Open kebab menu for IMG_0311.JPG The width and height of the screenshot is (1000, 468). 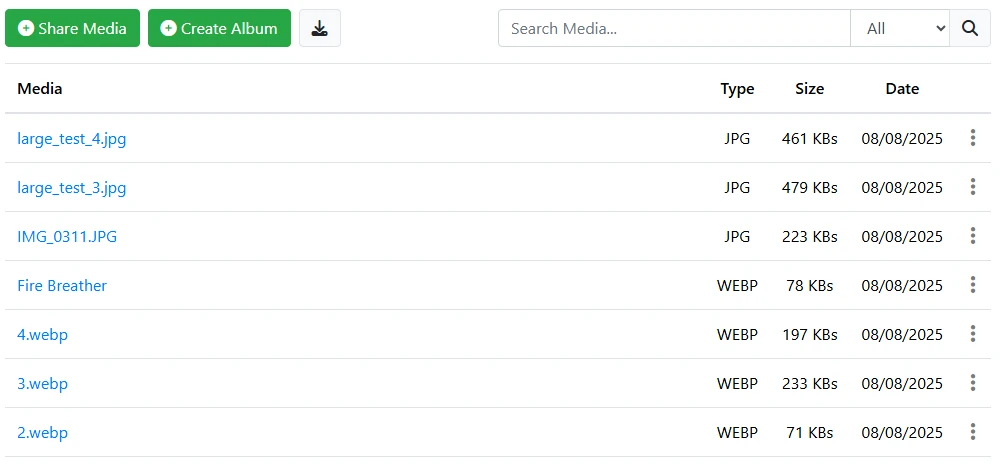coord(972,236)
